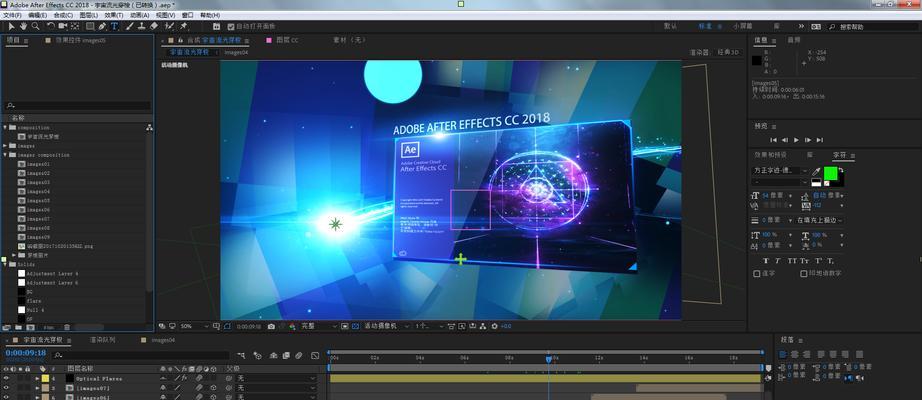Collapse the Solids folder in project panel
This screenshot has height=400, width=922.
[x=5, y=265]
